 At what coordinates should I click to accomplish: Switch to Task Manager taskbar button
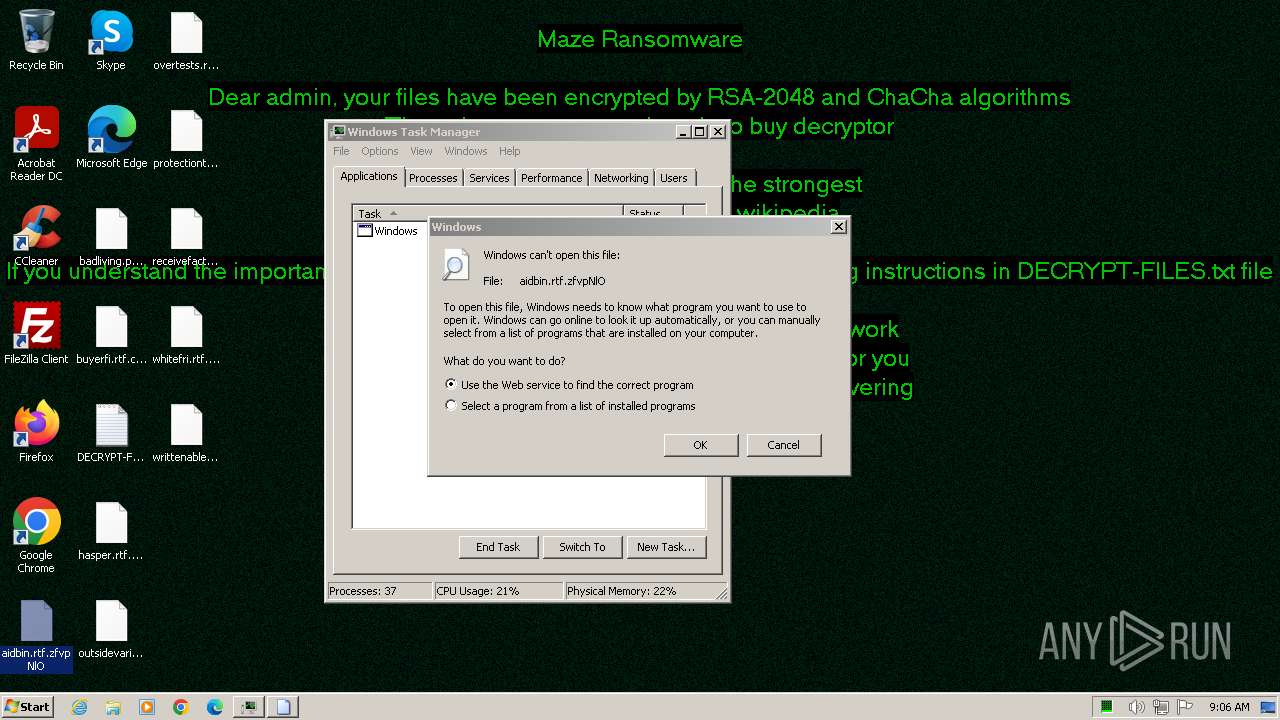pyautogui.click(x=249, y=707)
